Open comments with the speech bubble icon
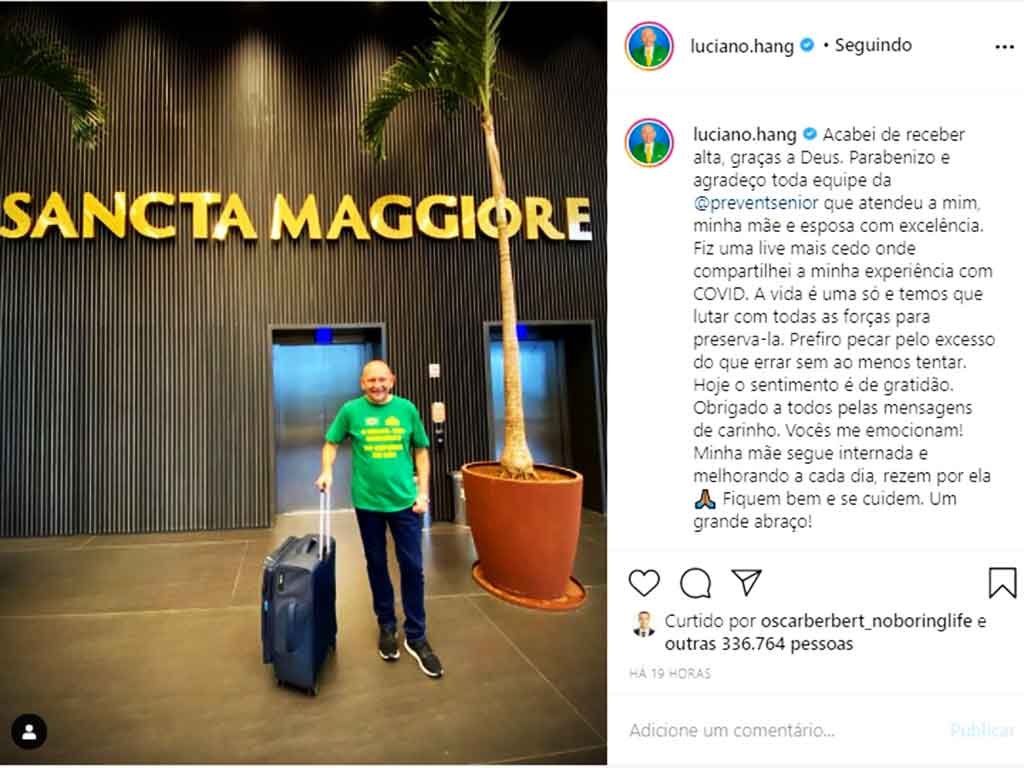The width and height of the screenshot is (1024, 768). (696, 583)
